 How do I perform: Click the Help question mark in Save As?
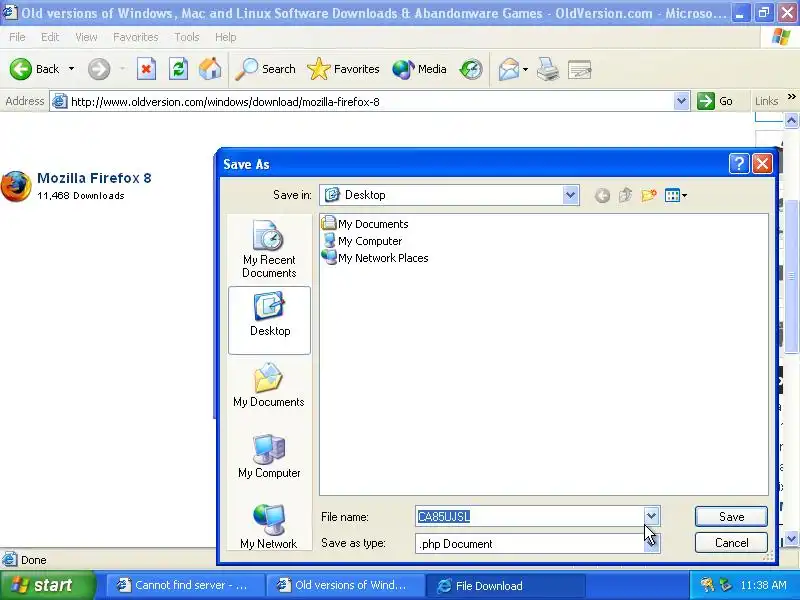(x=739, y=164)
